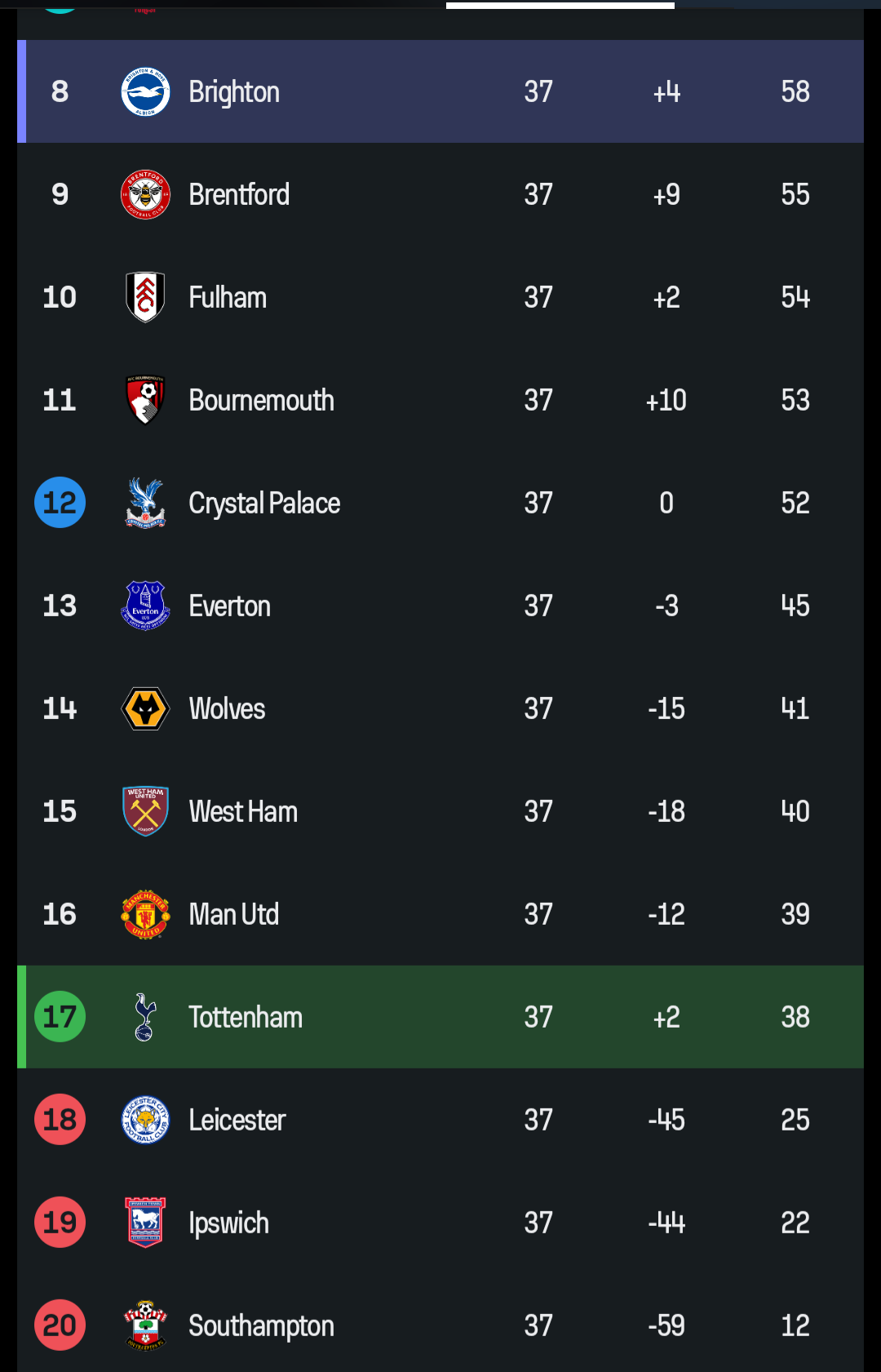881x1372 pixels.
Task: Open the Southampton badge
Action: click(145, 1325)
